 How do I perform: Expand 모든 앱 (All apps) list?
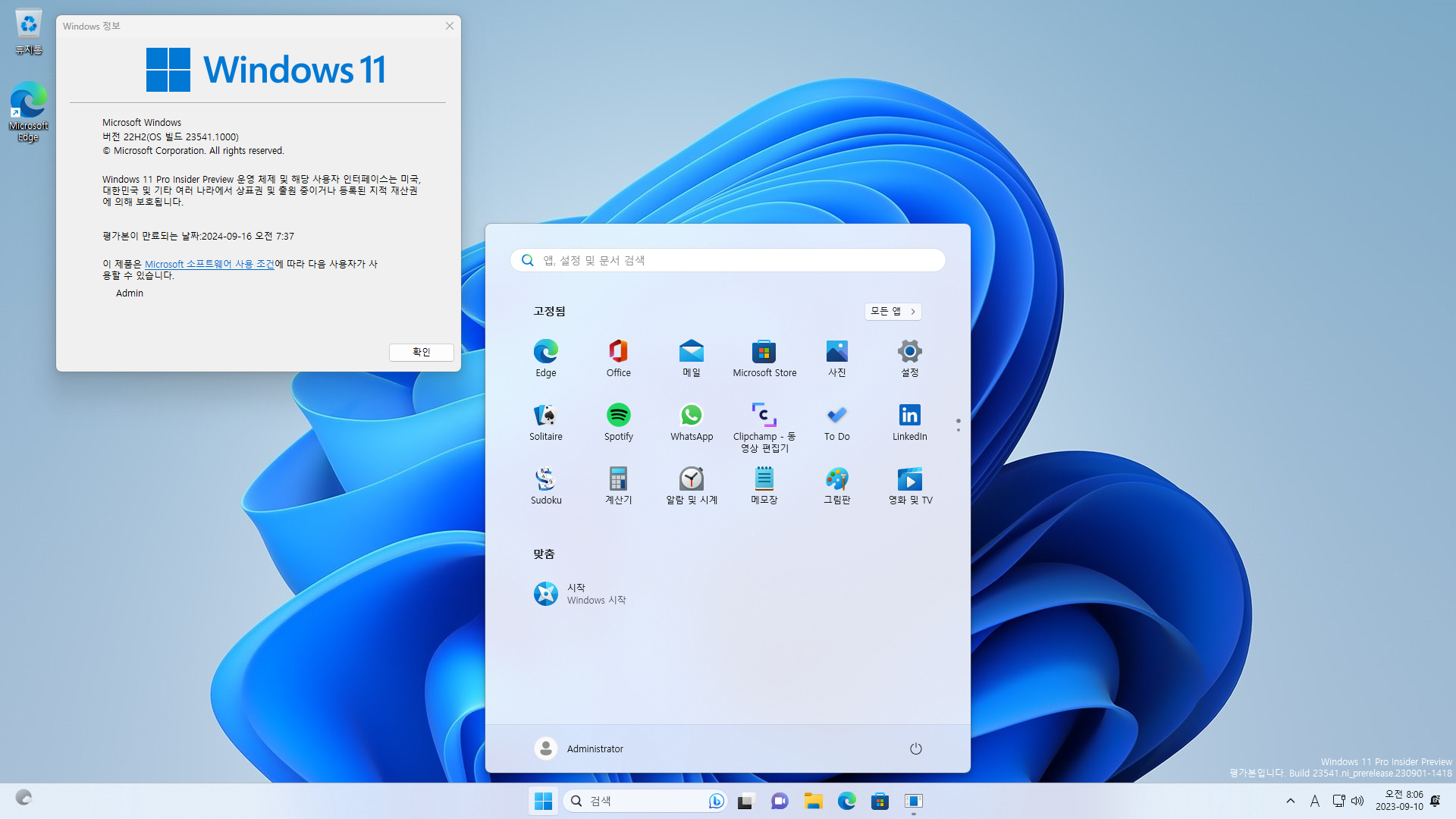(893, 311)
